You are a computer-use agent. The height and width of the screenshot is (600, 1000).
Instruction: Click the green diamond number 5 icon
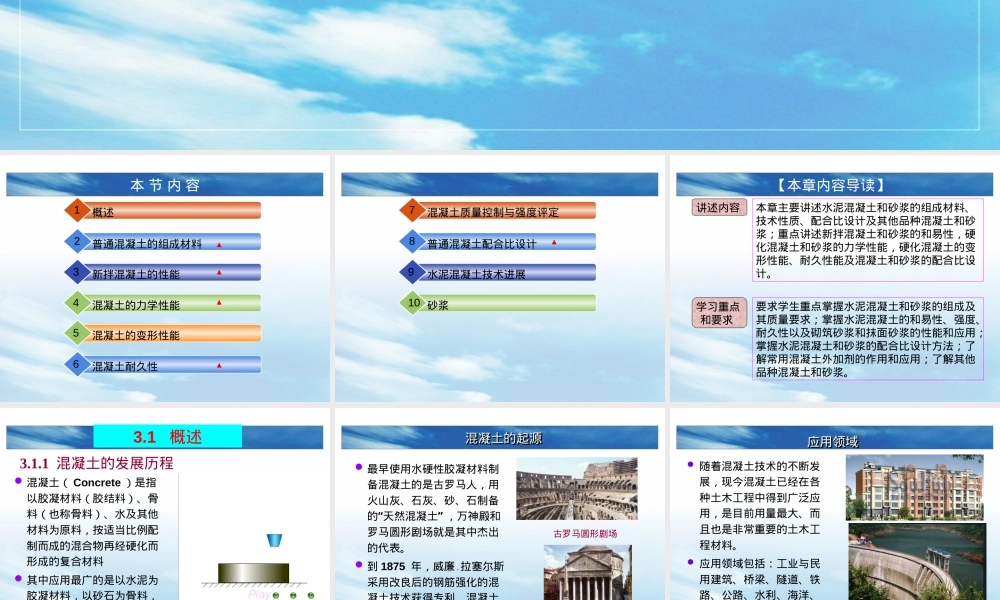tap(77, 333)
